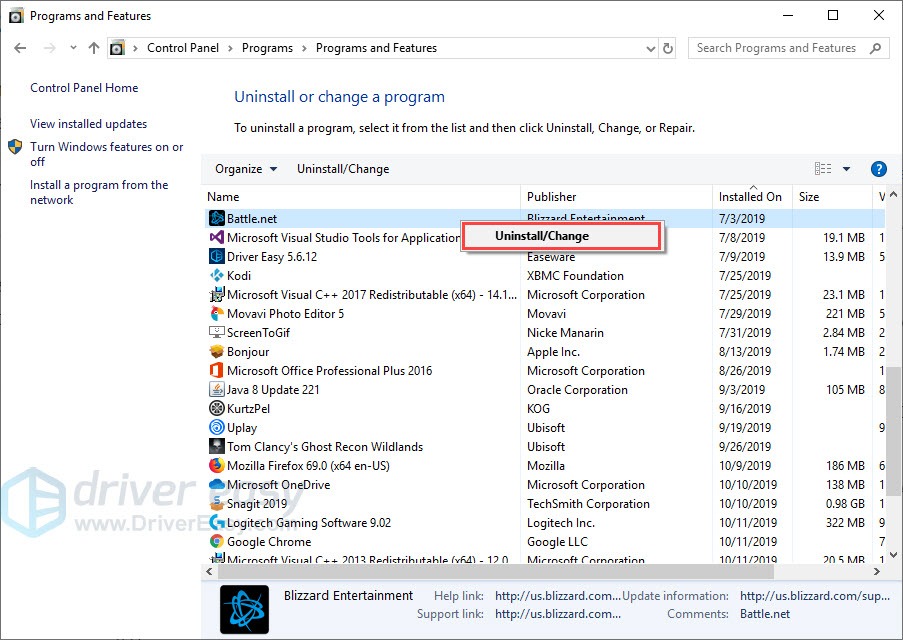
Task: Click Uninstall/Change in the toolbar
Action: pos(343,169)
